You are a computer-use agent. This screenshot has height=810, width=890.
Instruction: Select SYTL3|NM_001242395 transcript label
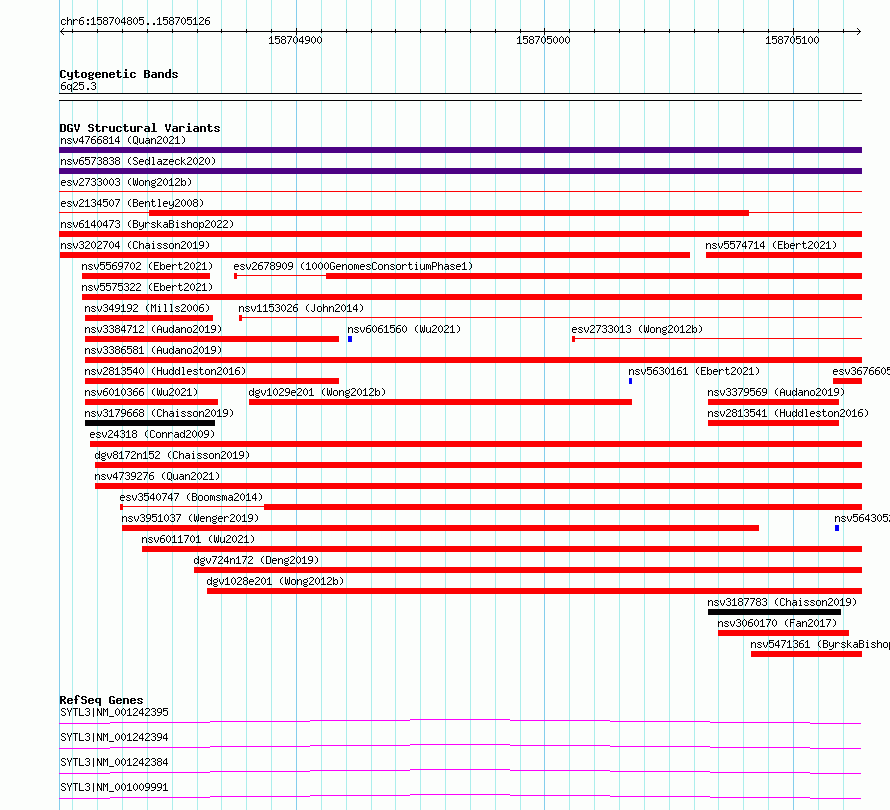pos(114,712)
